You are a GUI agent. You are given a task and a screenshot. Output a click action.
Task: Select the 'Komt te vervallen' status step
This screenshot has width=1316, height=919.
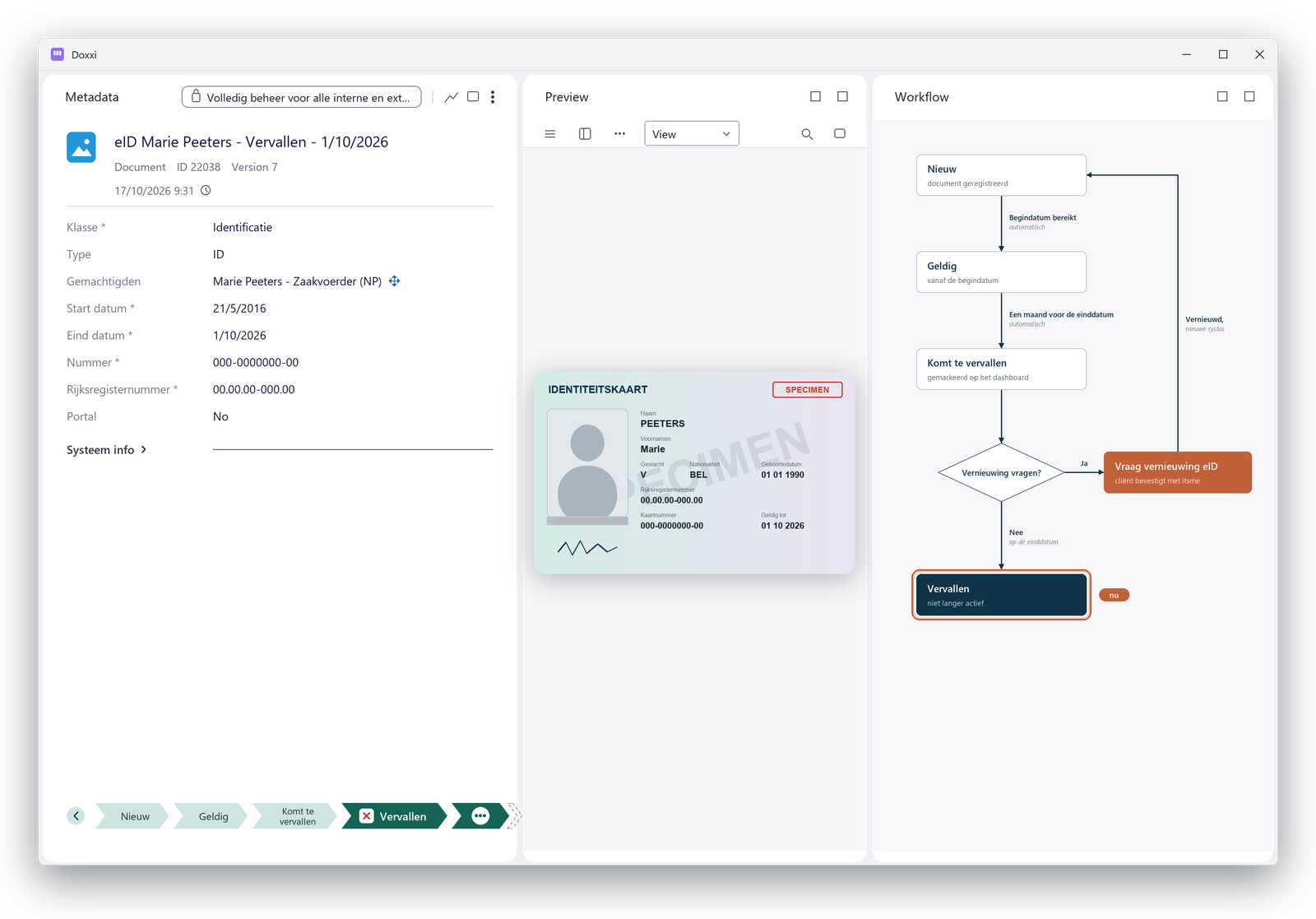pos(296,816)
